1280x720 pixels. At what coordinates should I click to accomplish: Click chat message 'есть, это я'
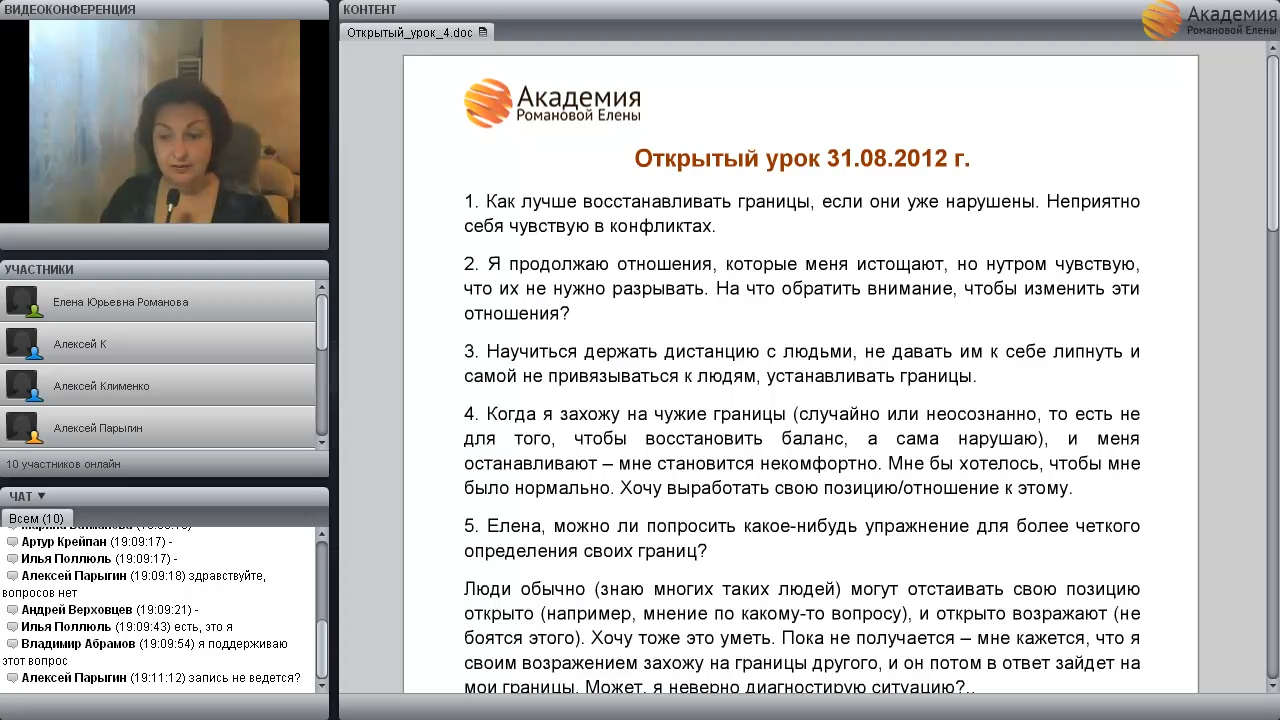204,627
